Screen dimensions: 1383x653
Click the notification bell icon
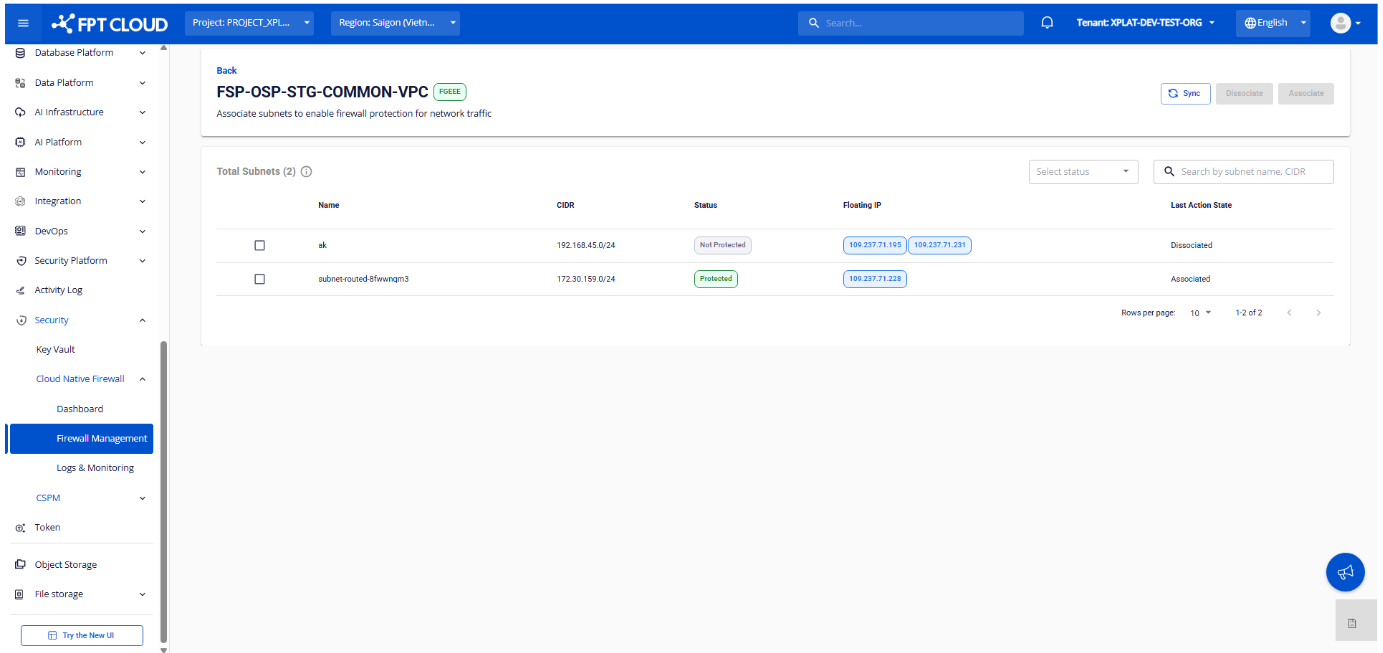[1047, 23]
